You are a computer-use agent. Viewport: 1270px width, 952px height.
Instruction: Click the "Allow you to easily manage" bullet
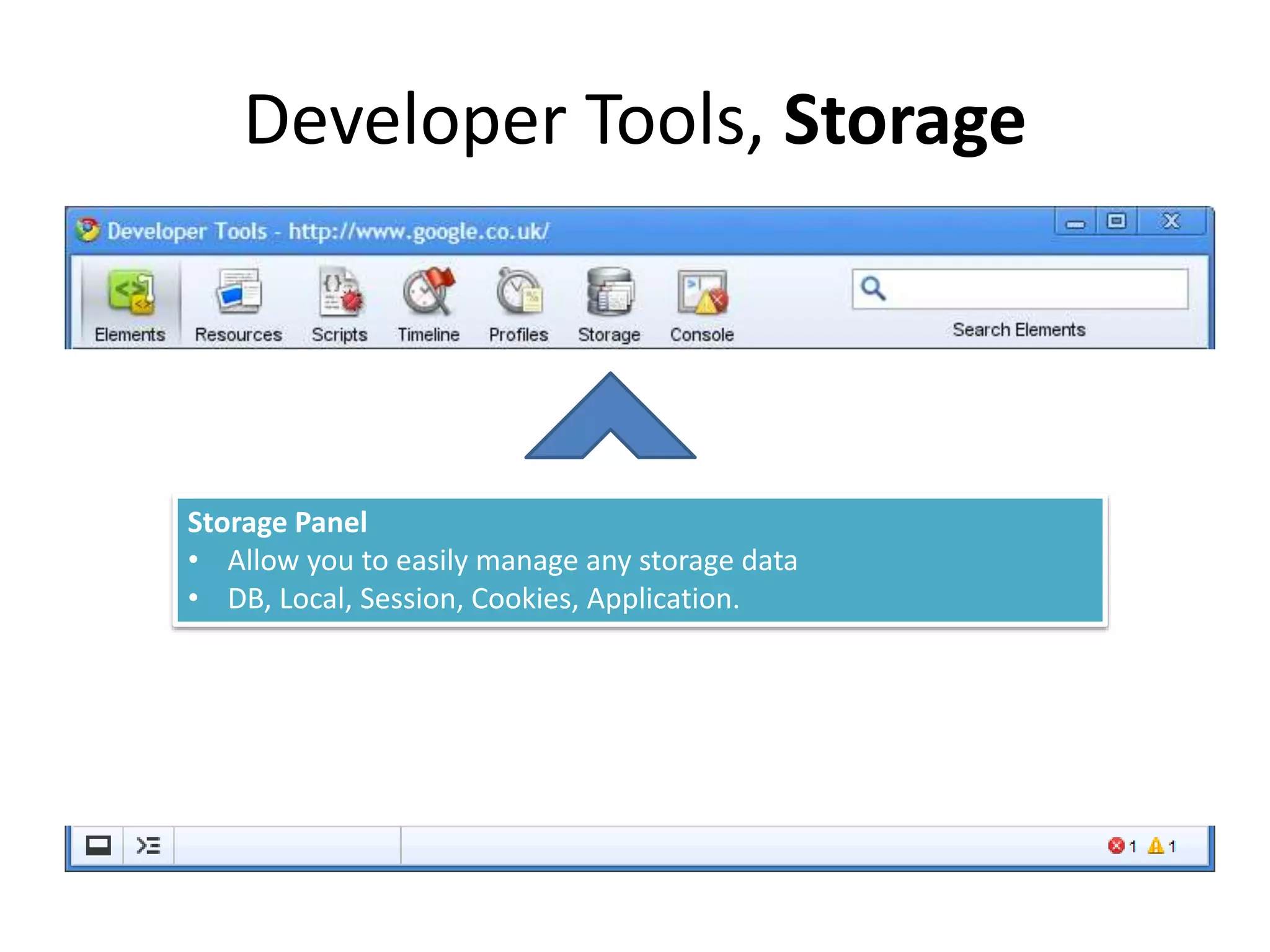512,561
